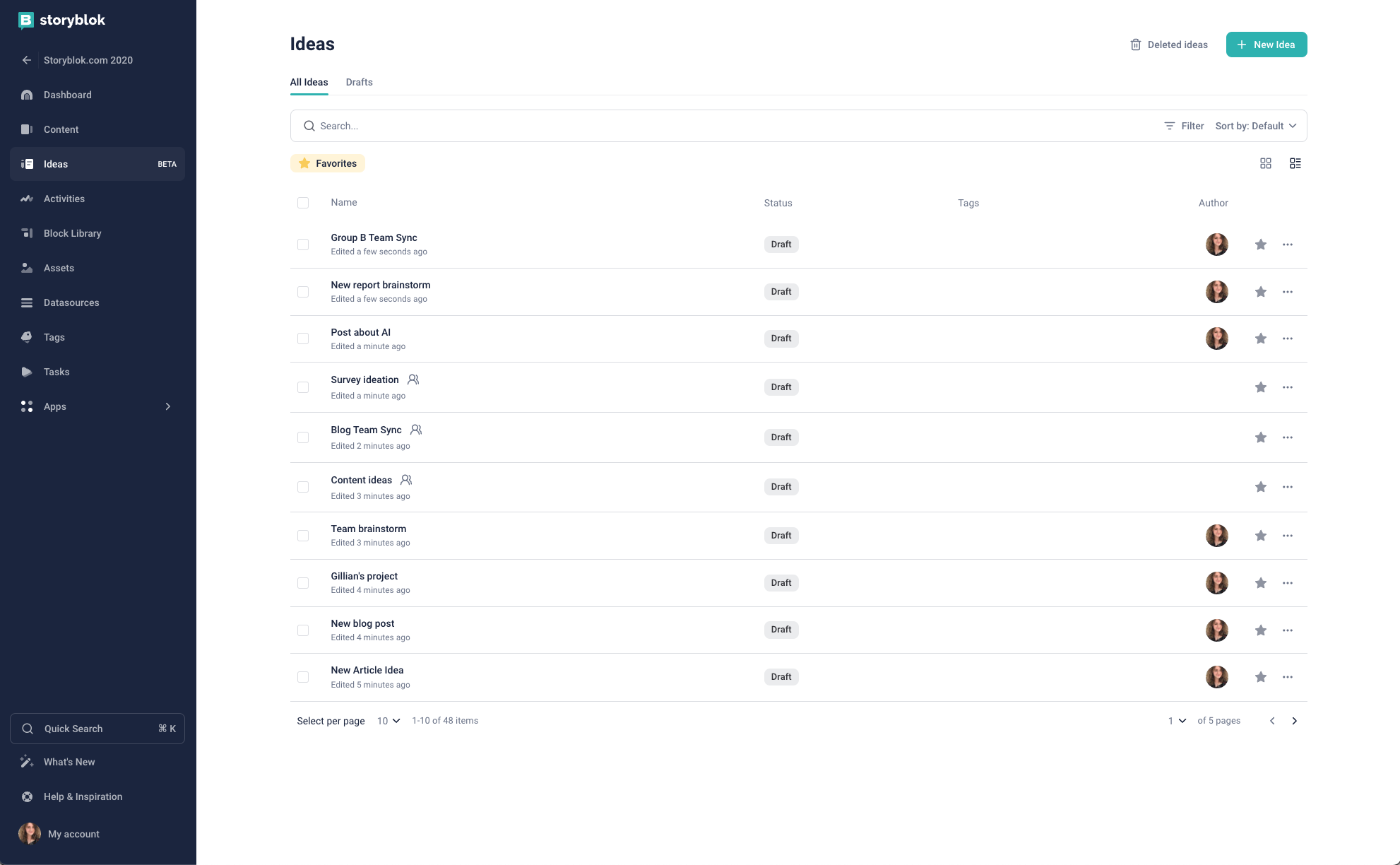Expand the Apps submenu chevron
The width and height of the screenshot is (1400, 865).
tap(168, 406)
